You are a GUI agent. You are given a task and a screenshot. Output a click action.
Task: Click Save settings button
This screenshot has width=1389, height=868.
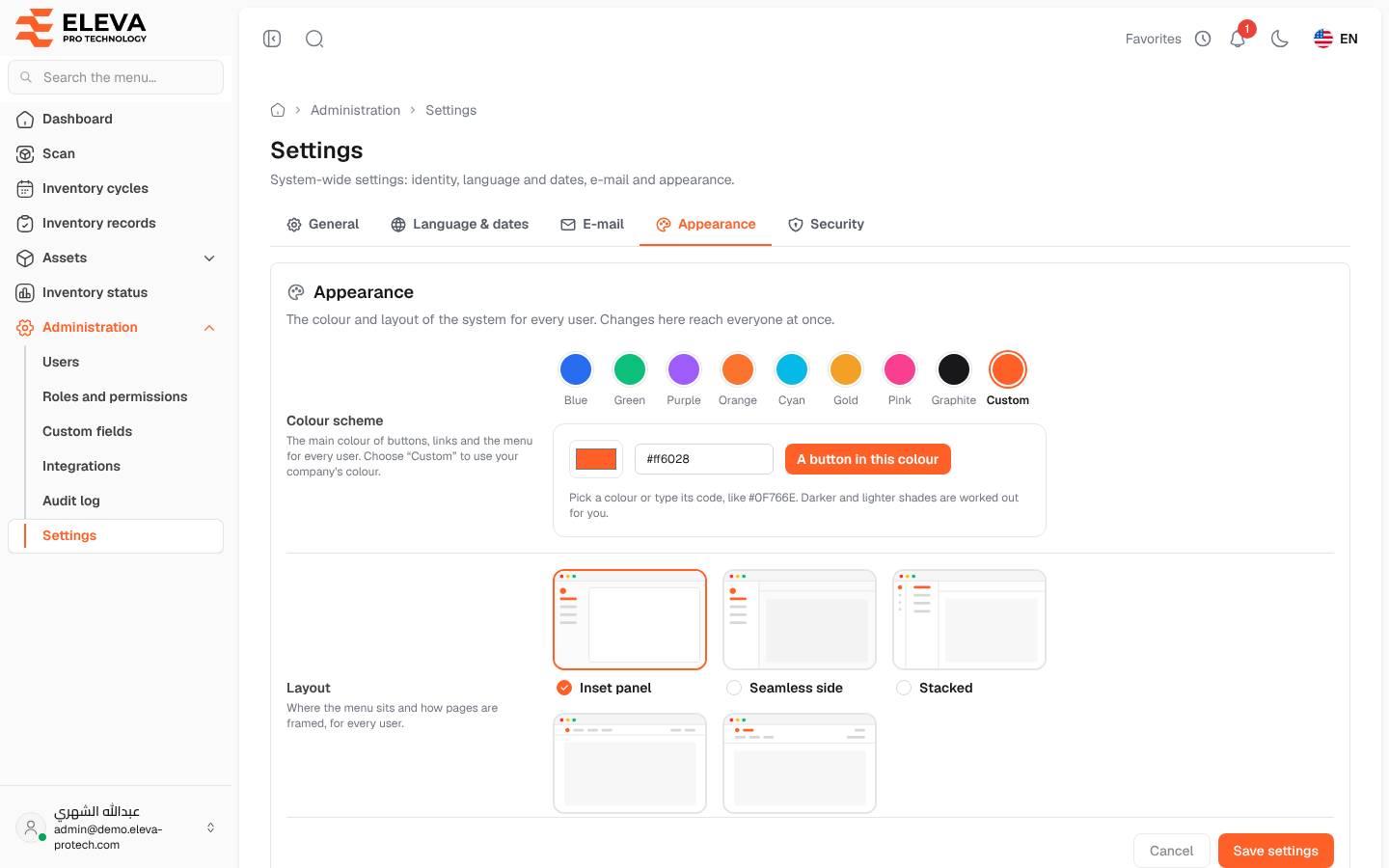(x=1276, y=851)
